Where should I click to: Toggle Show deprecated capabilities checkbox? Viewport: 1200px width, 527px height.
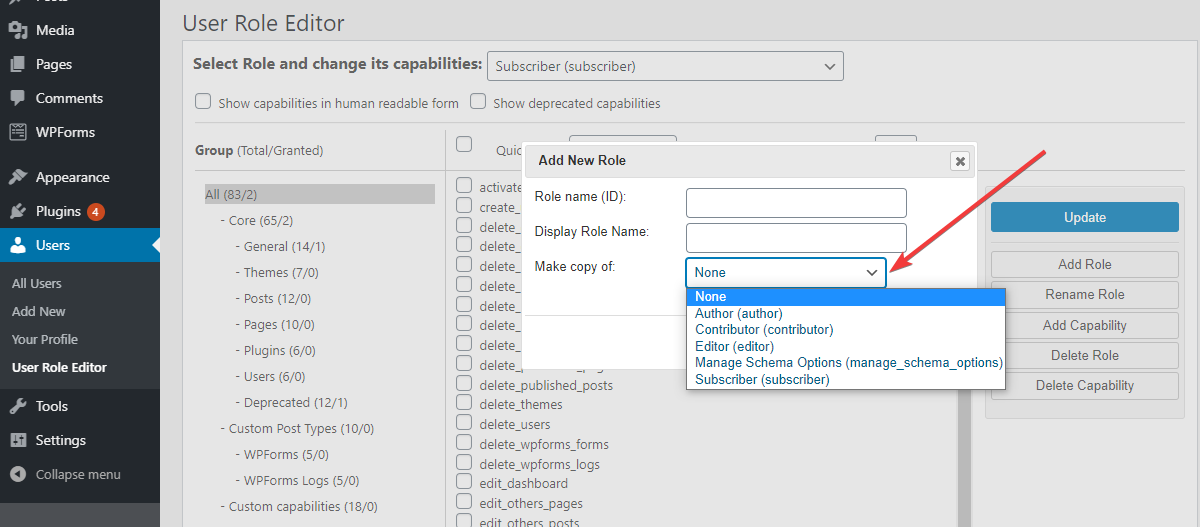tap(478, 102)
